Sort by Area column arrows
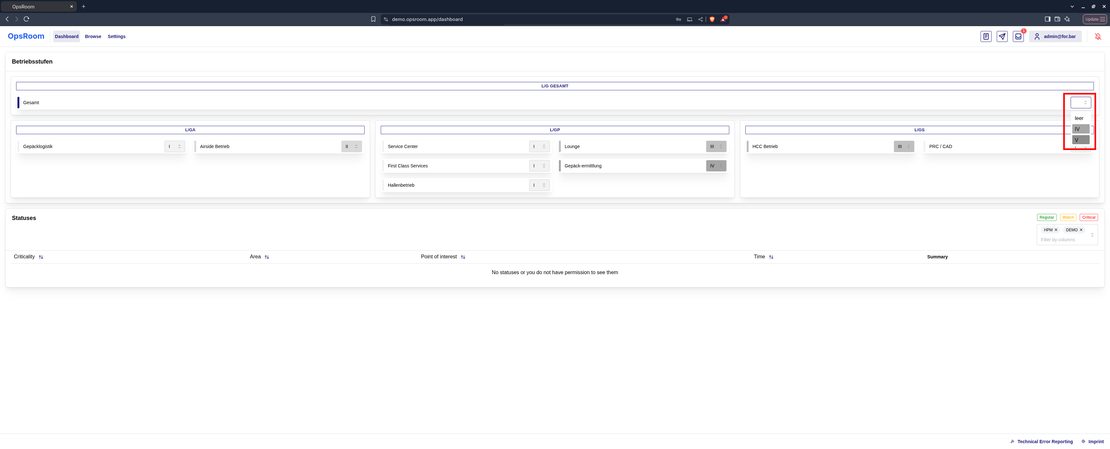This screenshot has width=1110, height=449. pos(267,257)
